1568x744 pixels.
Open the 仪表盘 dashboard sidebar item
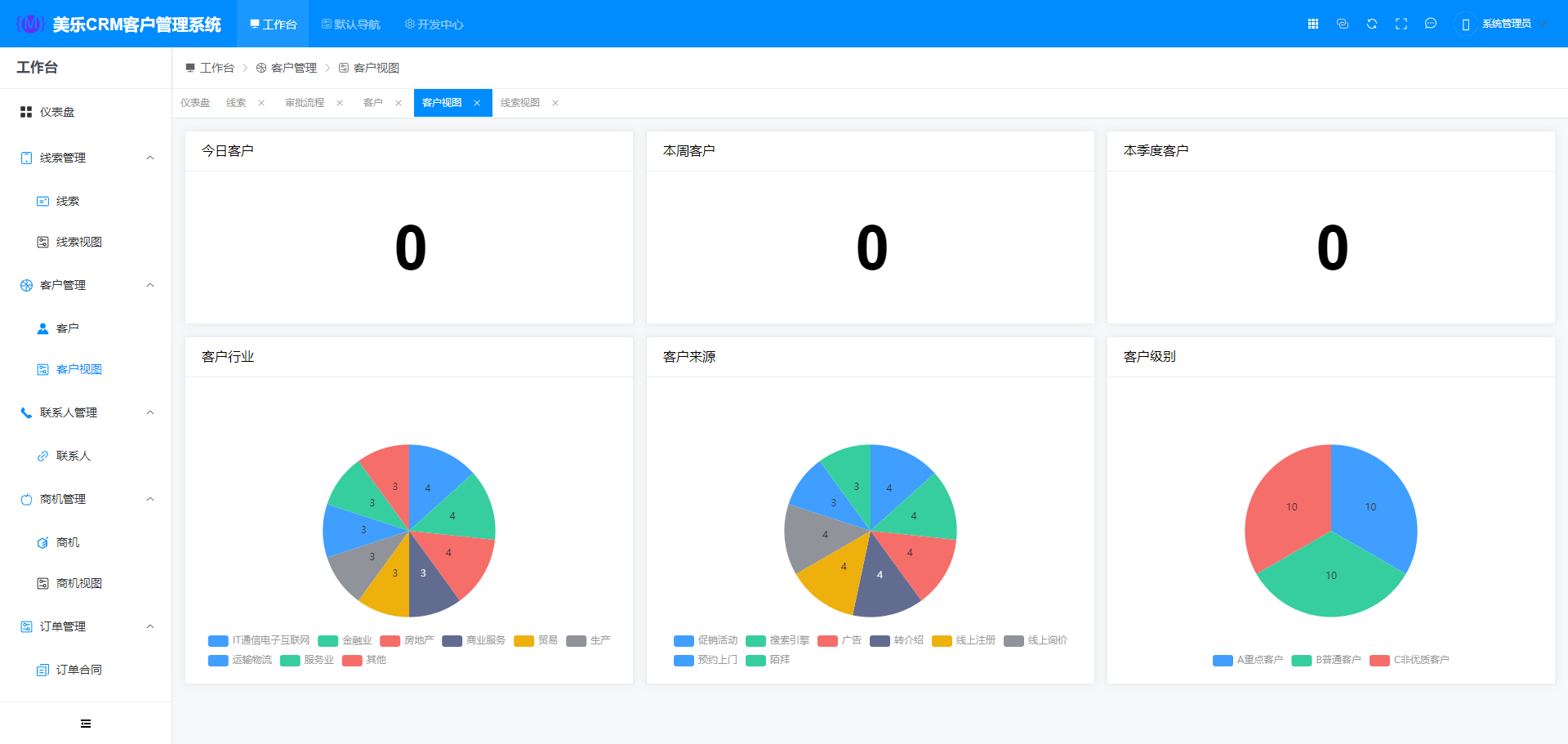pyautogui.click(x=57, y=112)
